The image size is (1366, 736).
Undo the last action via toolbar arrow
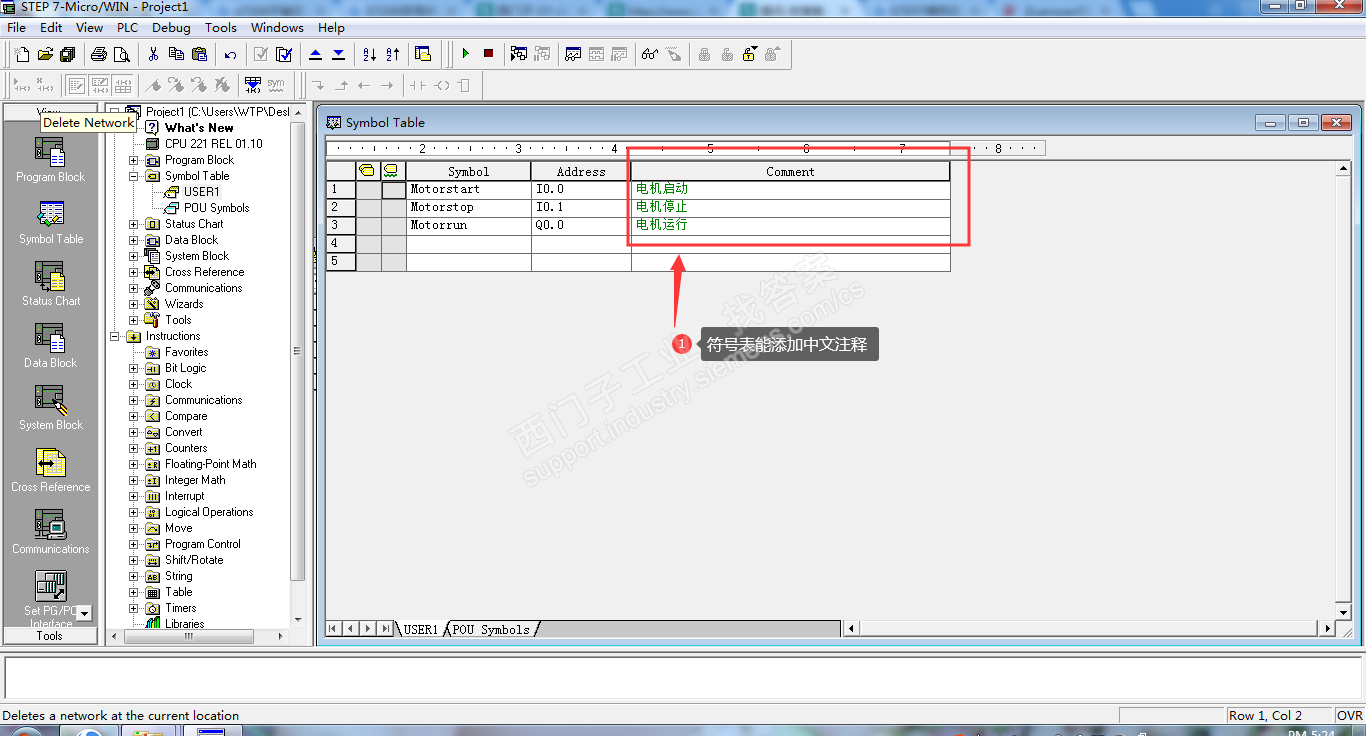(231, 54)
